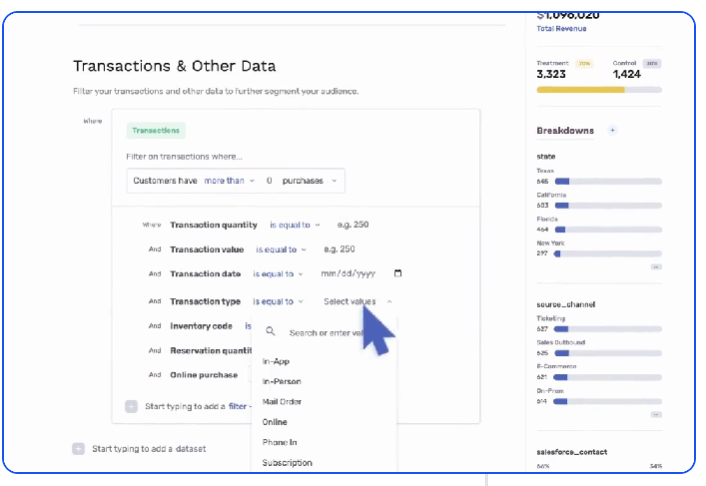706x486 pixels.
Task: Select the Subscription option
Action: 287,462
